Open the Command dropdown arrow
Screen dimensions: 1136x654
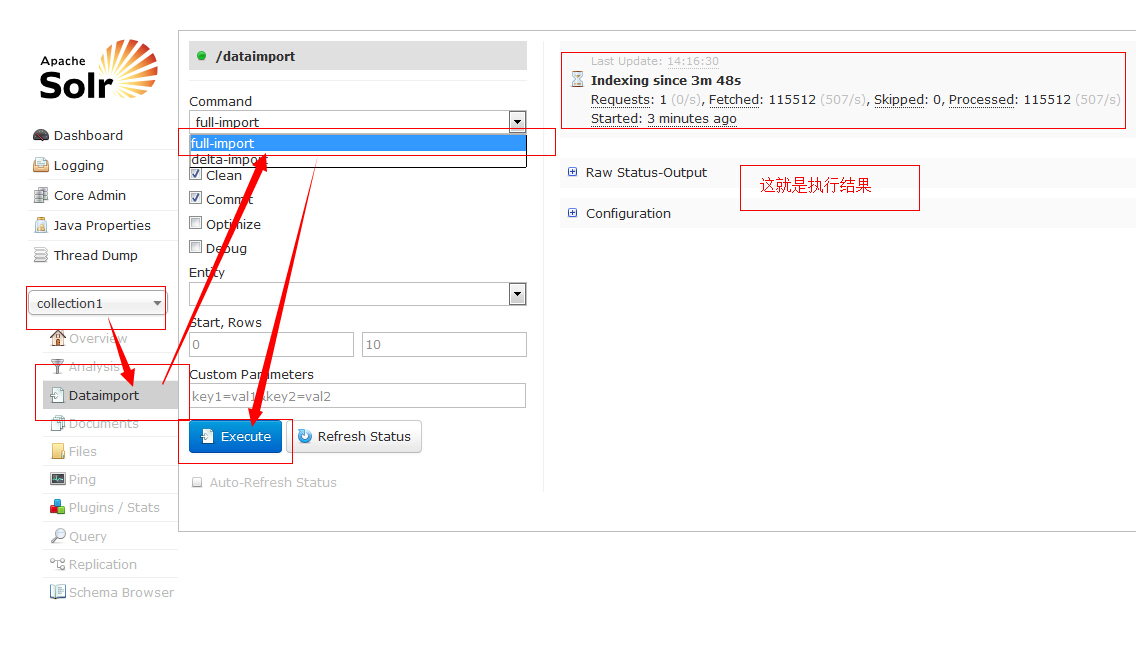[517, 122]
